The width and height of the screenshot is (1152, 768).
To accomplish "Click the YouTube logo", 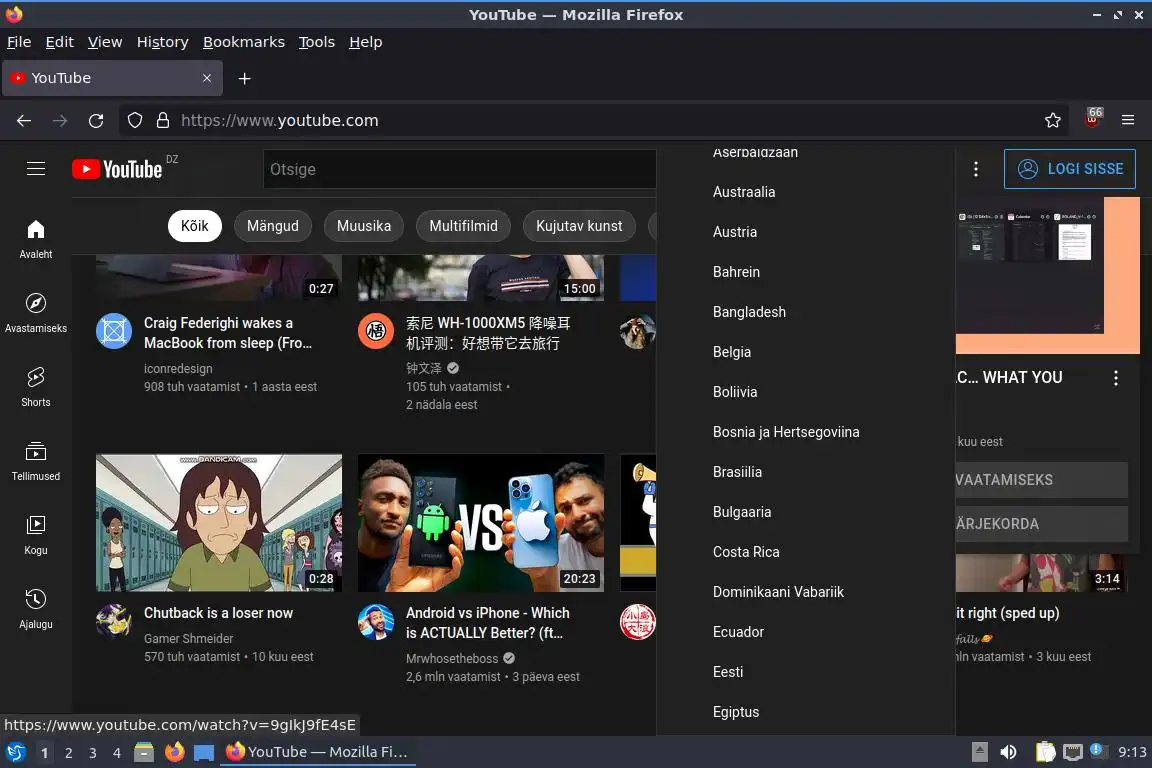I will coord(117,170).
